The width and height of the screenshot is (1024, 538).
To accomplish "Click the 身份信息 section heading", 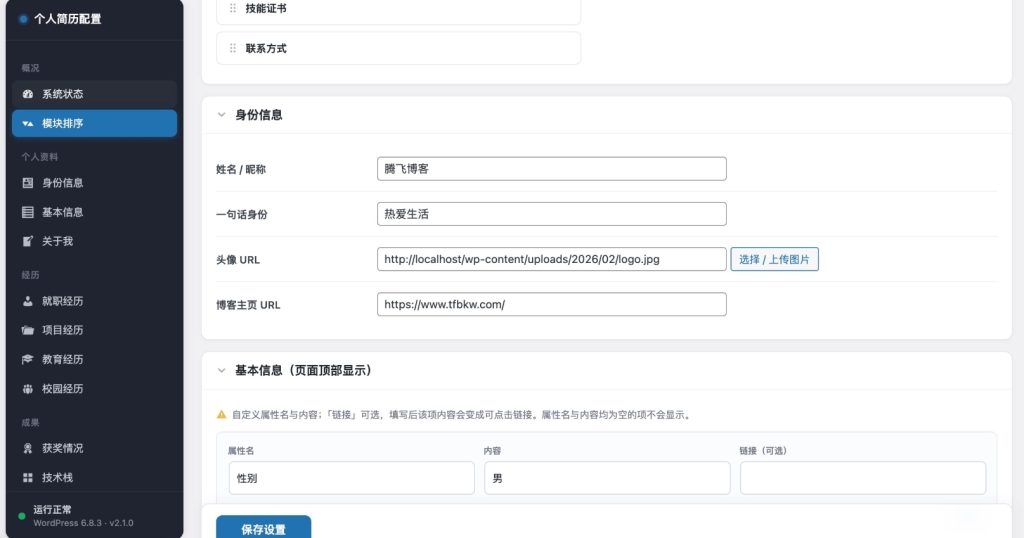I will (x=259, y=115).
